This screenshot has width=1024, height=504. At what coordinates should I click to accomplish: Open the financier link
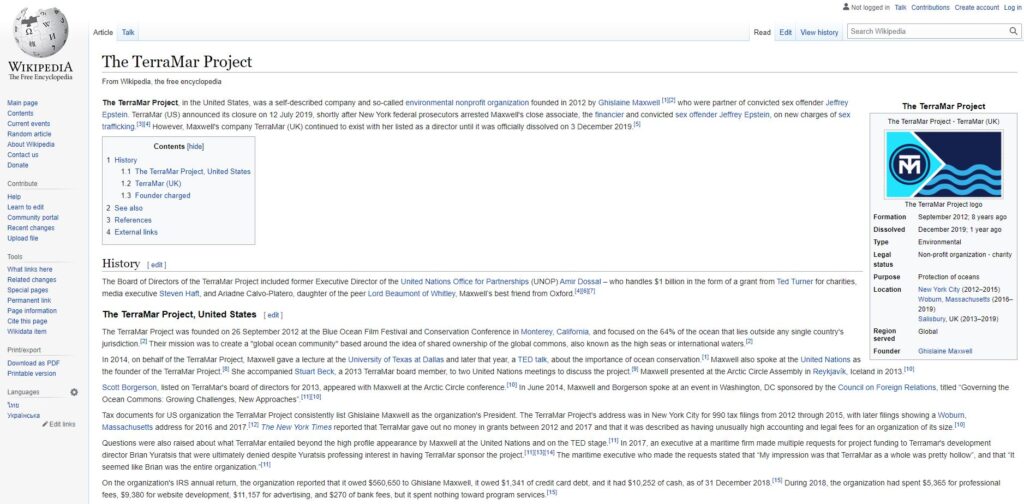coord(609,115)
